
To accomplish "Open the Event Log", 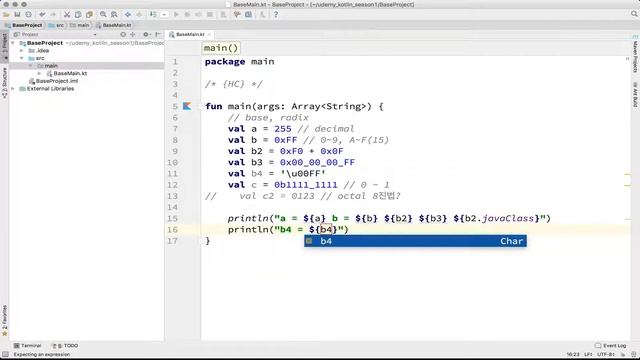I will (611, 345).
